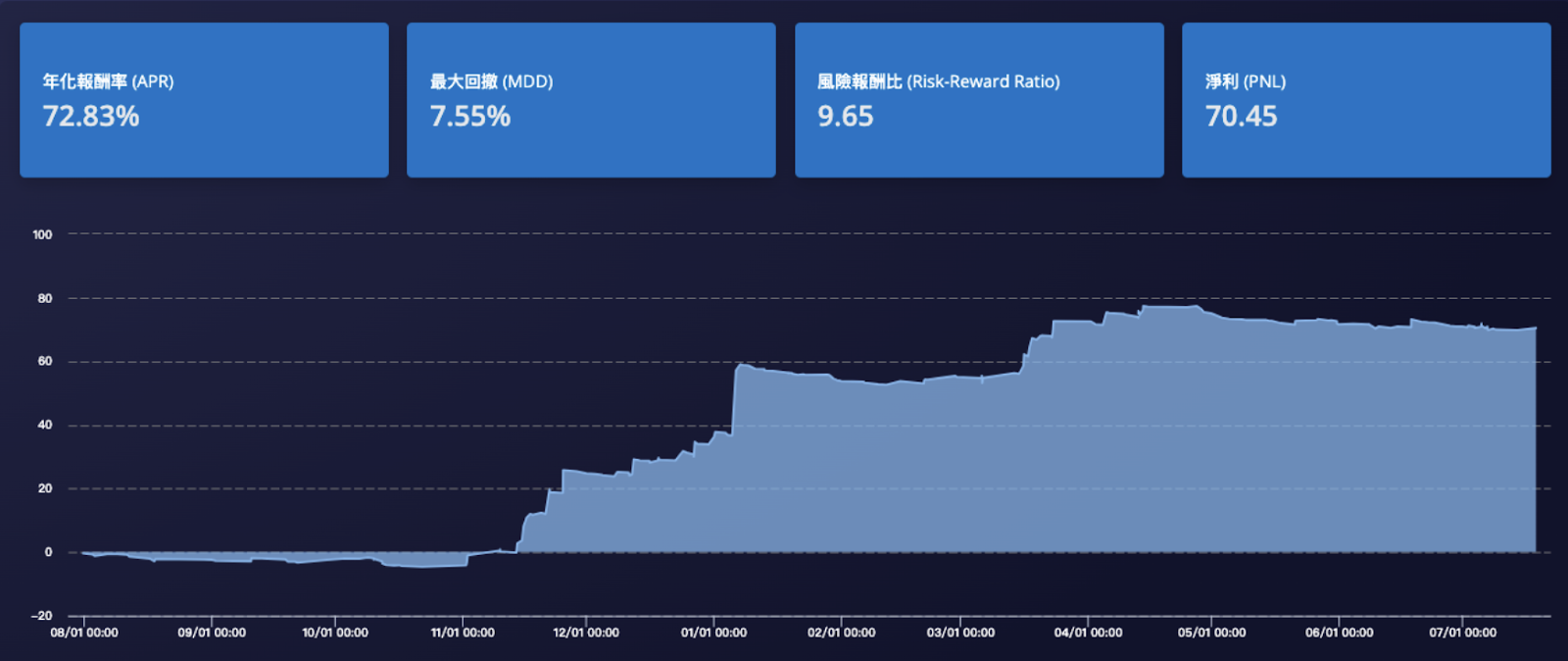Click the 02/01 00:00 axis tick
Screen dimensions: 1568x661
(x=842, y=633)
